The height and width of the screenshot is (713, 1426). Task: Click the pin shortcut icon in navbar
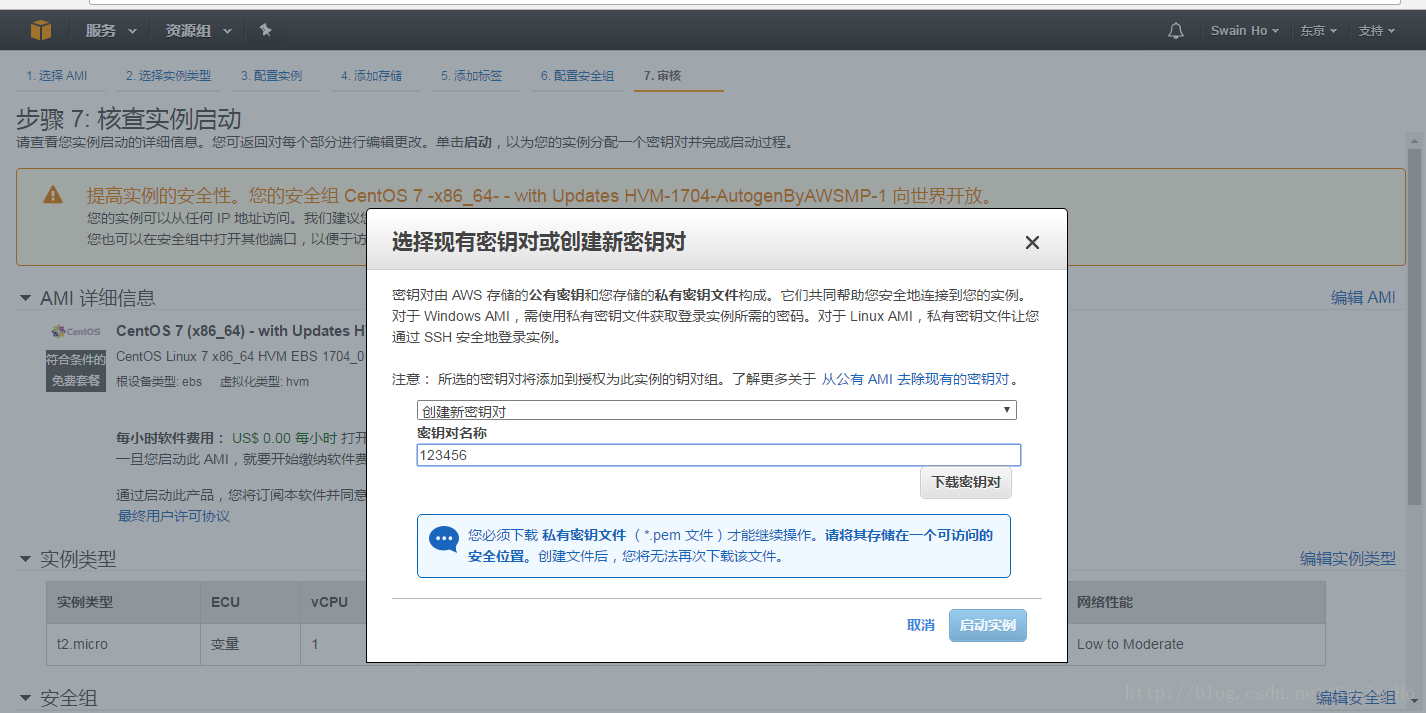pyautogui.click(x=265, y=31)
